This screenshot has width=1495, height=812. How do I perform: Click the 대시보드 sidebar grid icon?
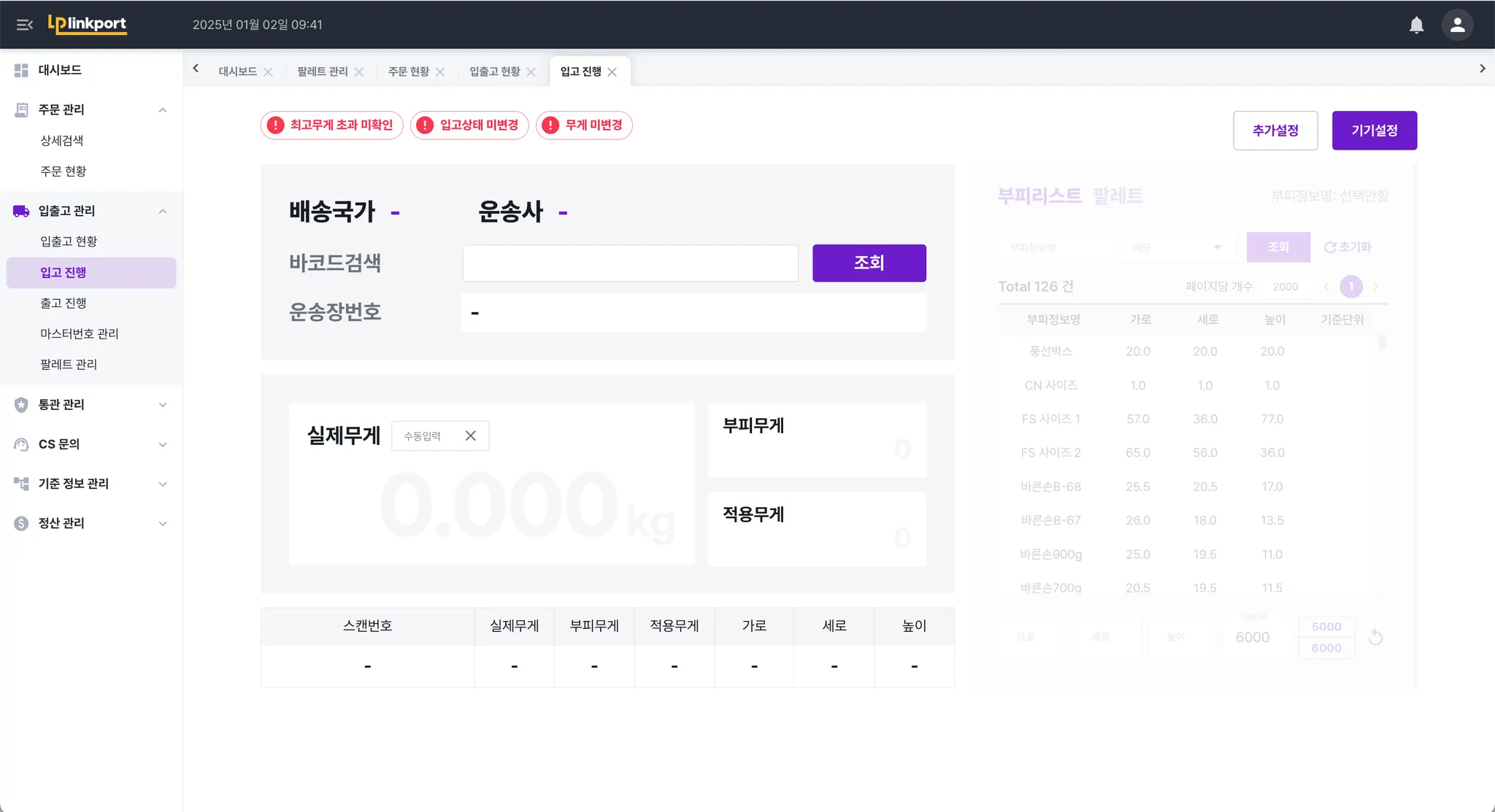(x=21, y=70)
